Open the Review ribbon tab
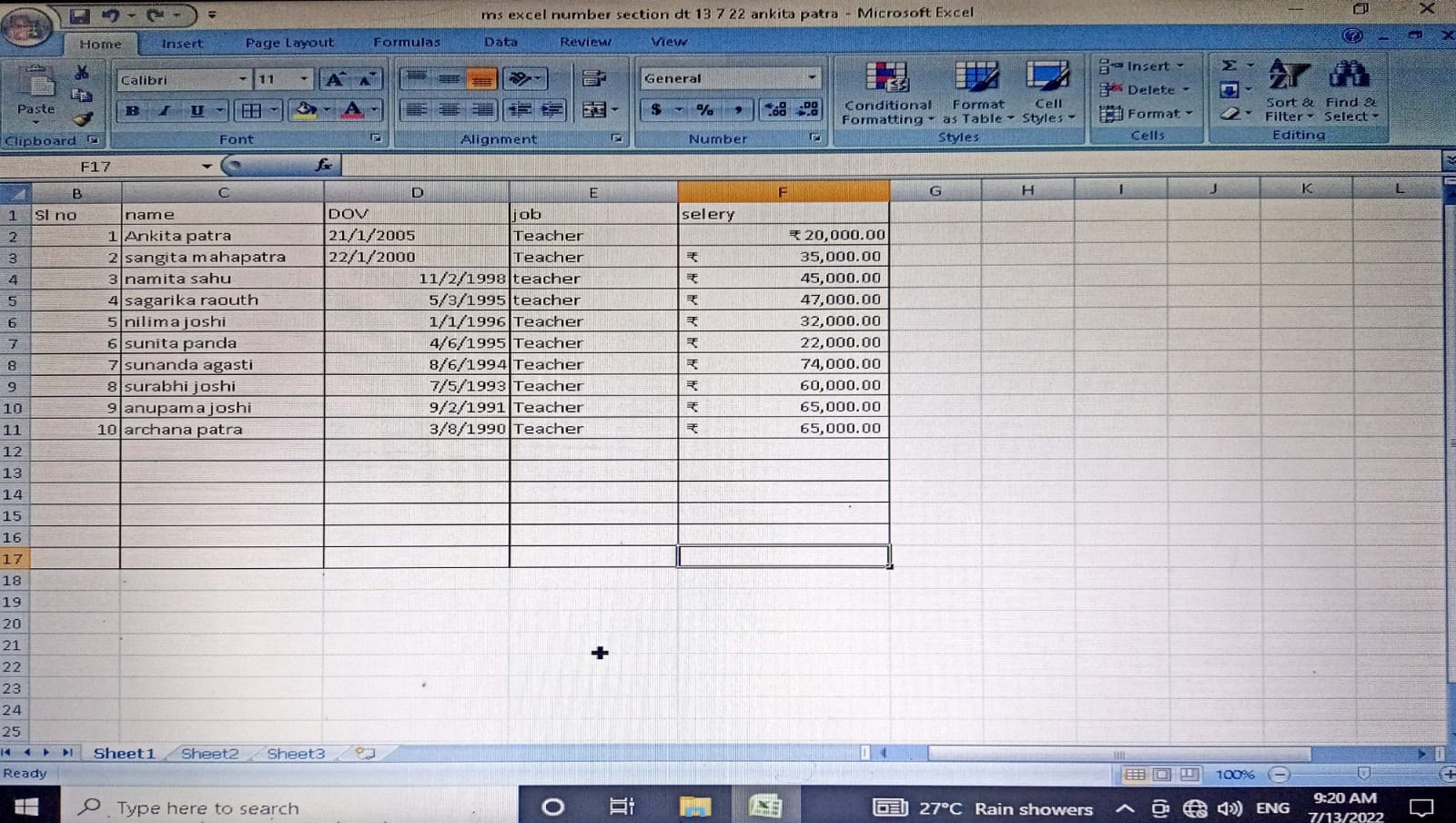The height and width of the screenshot is (823, 1456). pyautogui.click(x=585, y=42)
